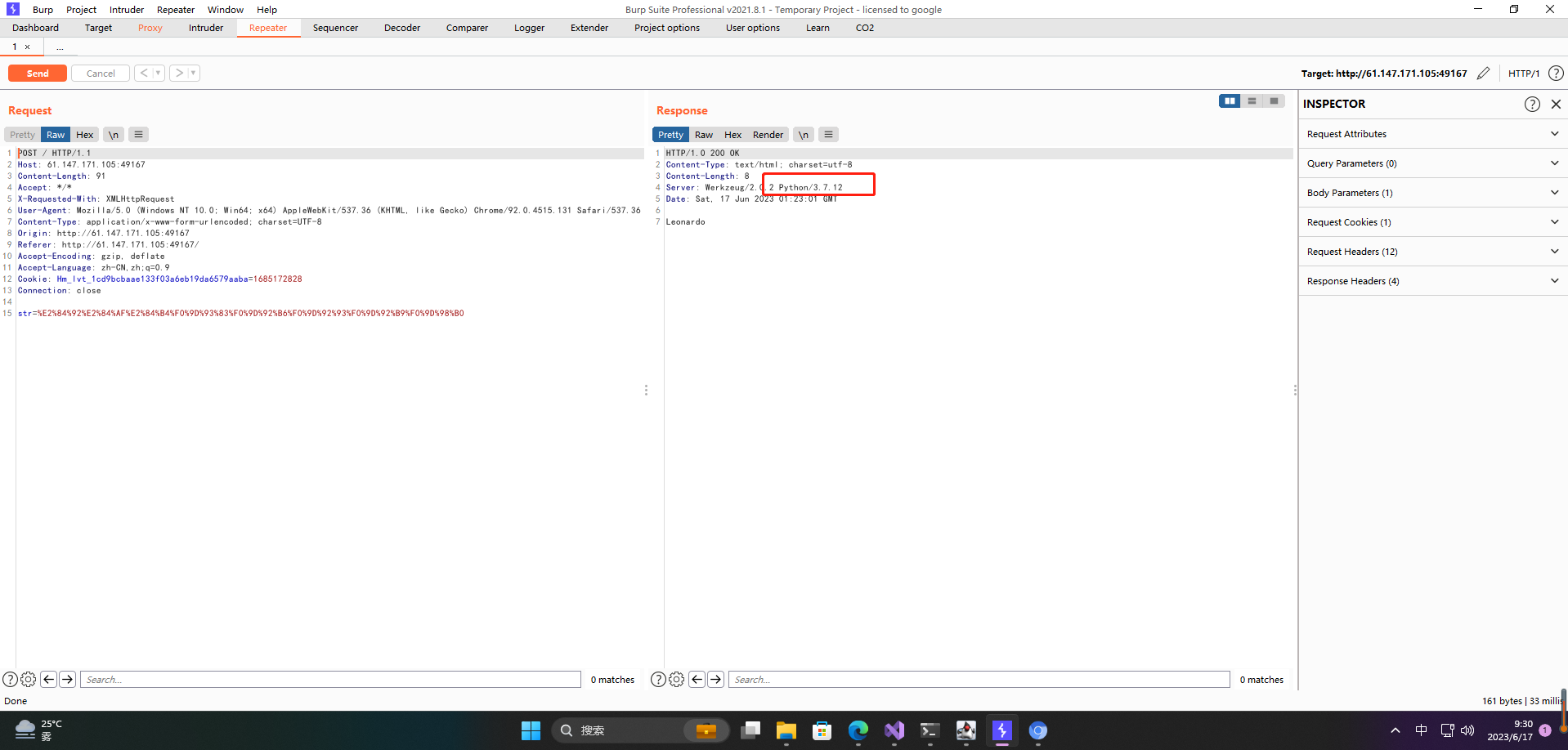
Task: Select Request Hex view
Action: tap(85, 135)
